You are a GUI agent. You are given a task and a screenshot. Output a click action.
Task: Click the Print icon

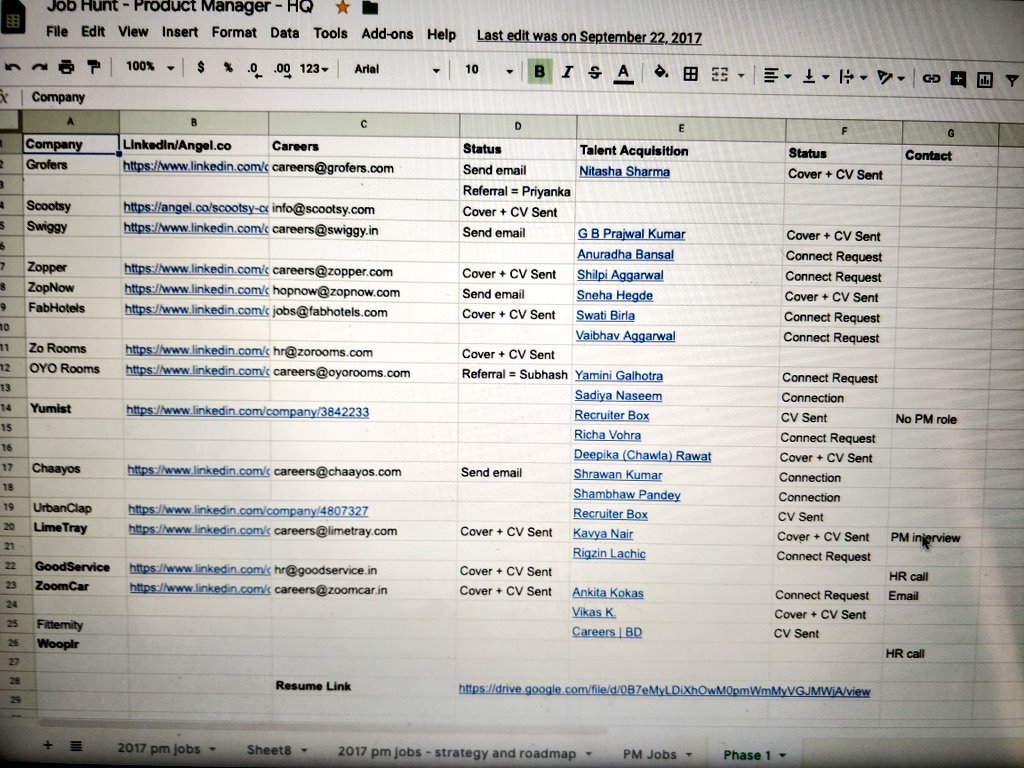(66, 67)
